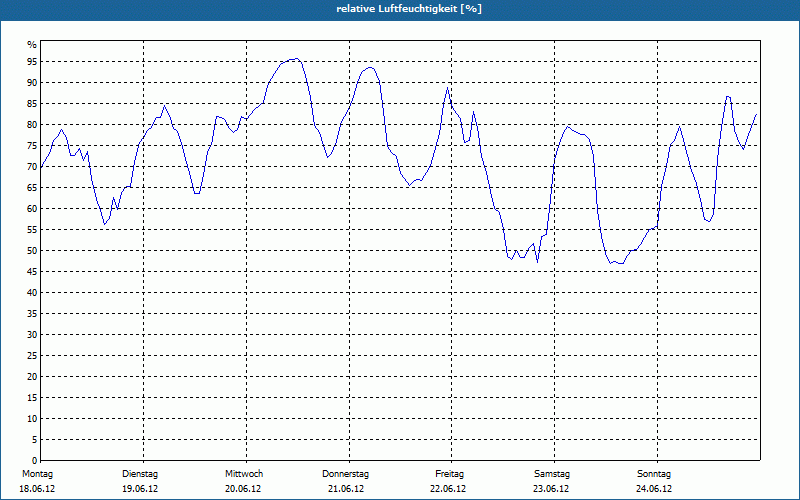Click the '%' unit label on the y-axis

tap(32, 45)
